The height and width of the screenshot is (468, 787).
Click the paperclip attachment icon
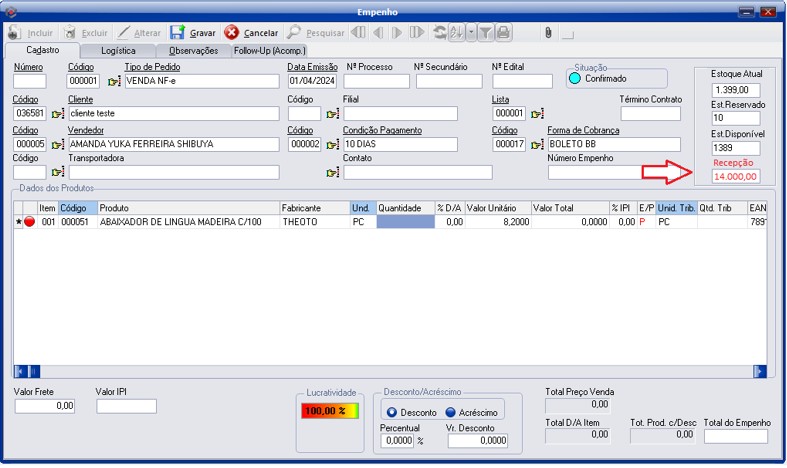click(547, 33)
